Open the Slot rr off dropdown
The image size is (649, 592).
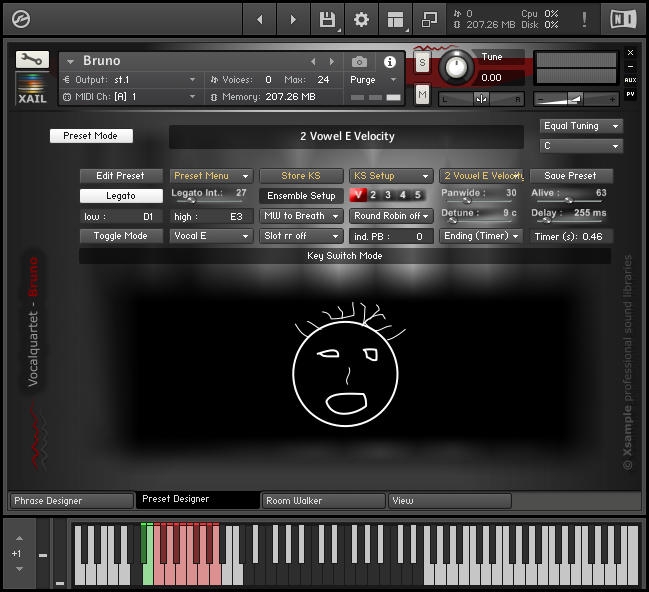coord(301,236)
